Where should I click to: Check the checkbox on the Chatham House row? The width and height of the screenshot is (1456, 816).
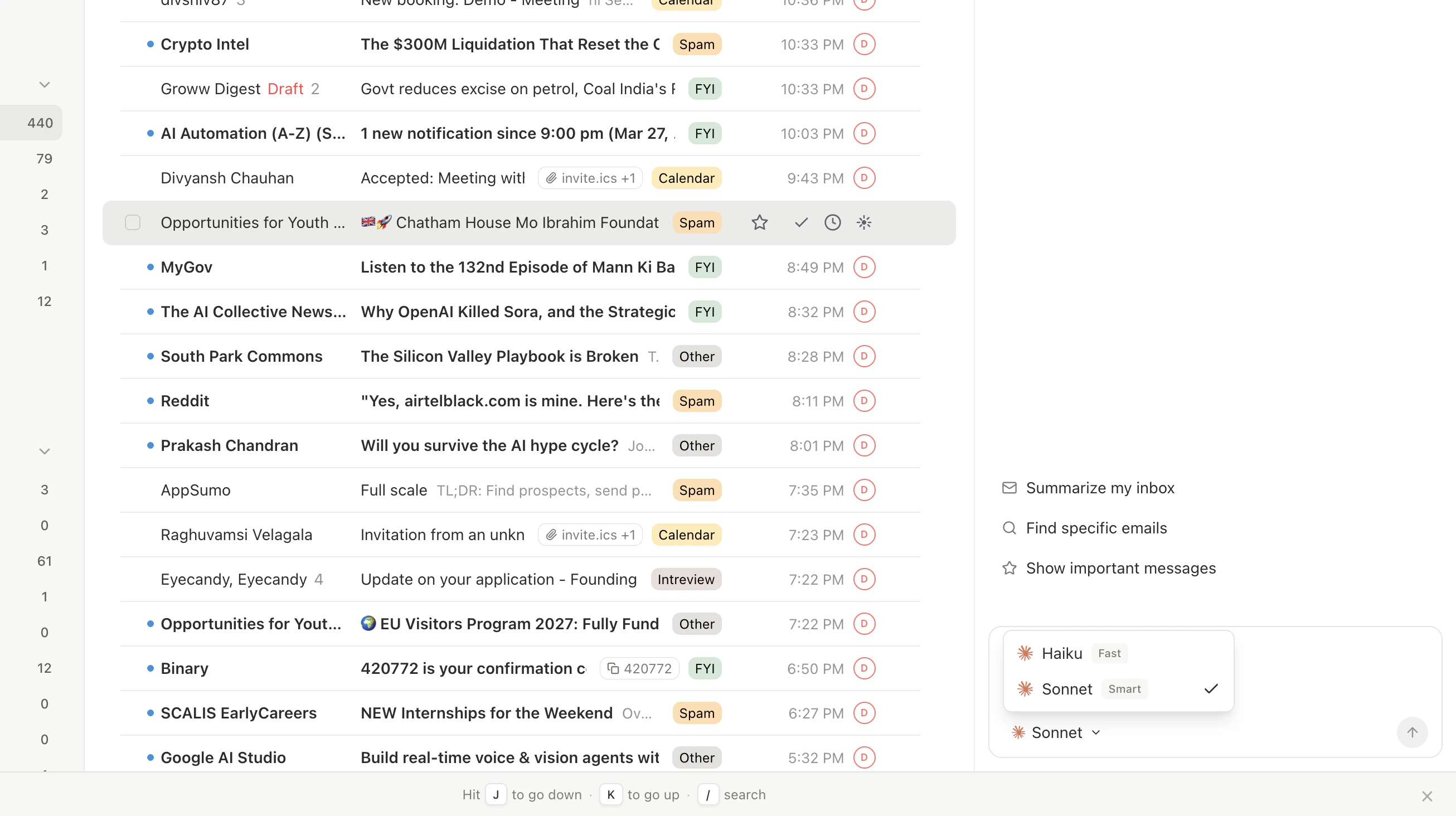(132, 222)
